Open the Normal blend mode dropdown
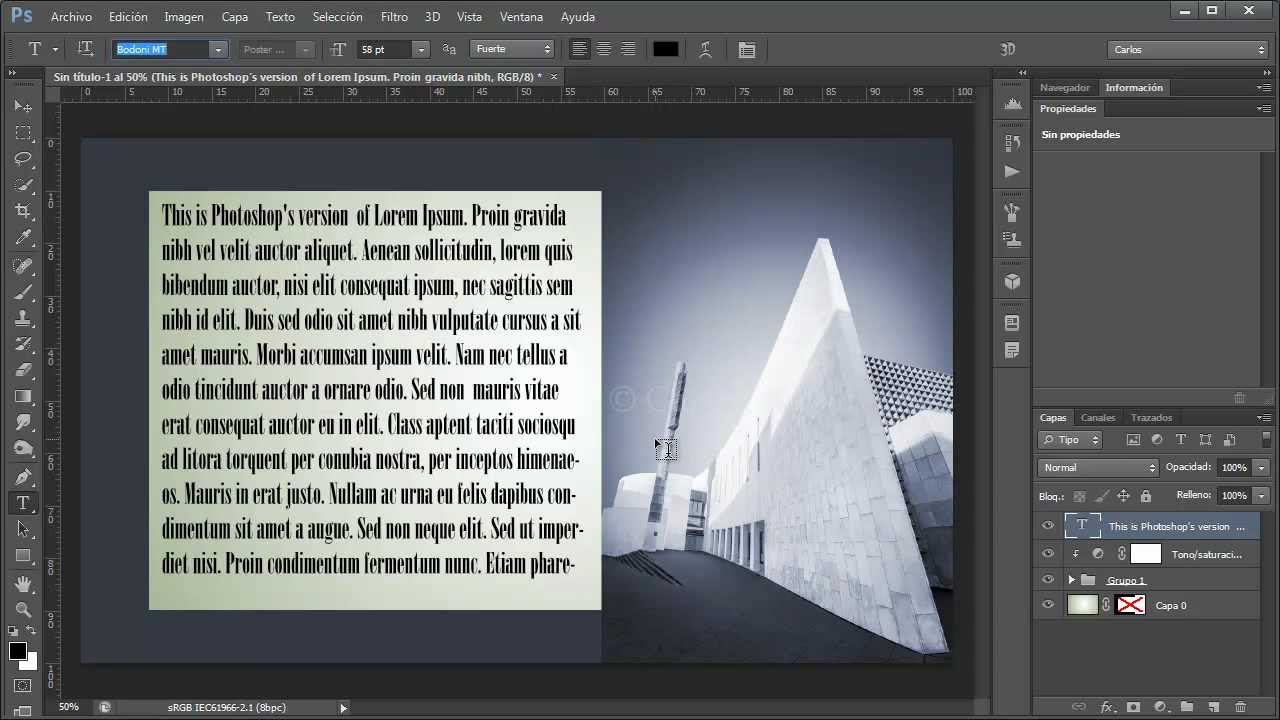 (x=1098, y=467)
